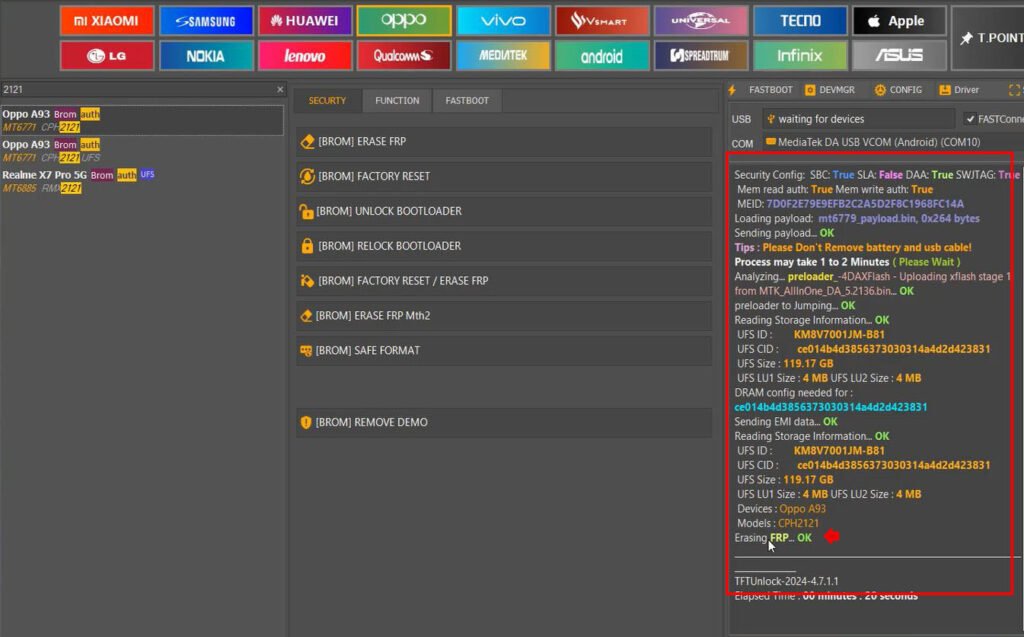1024x637 pixels.
Task: Run [BROM] SAFE FORMAT
Action: pyautogui.click(x=504, y=350)
